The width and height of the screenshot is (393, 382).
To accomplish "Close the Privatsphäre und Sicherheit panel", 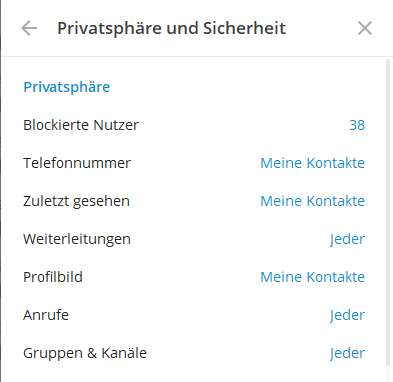I will (365, 28).
